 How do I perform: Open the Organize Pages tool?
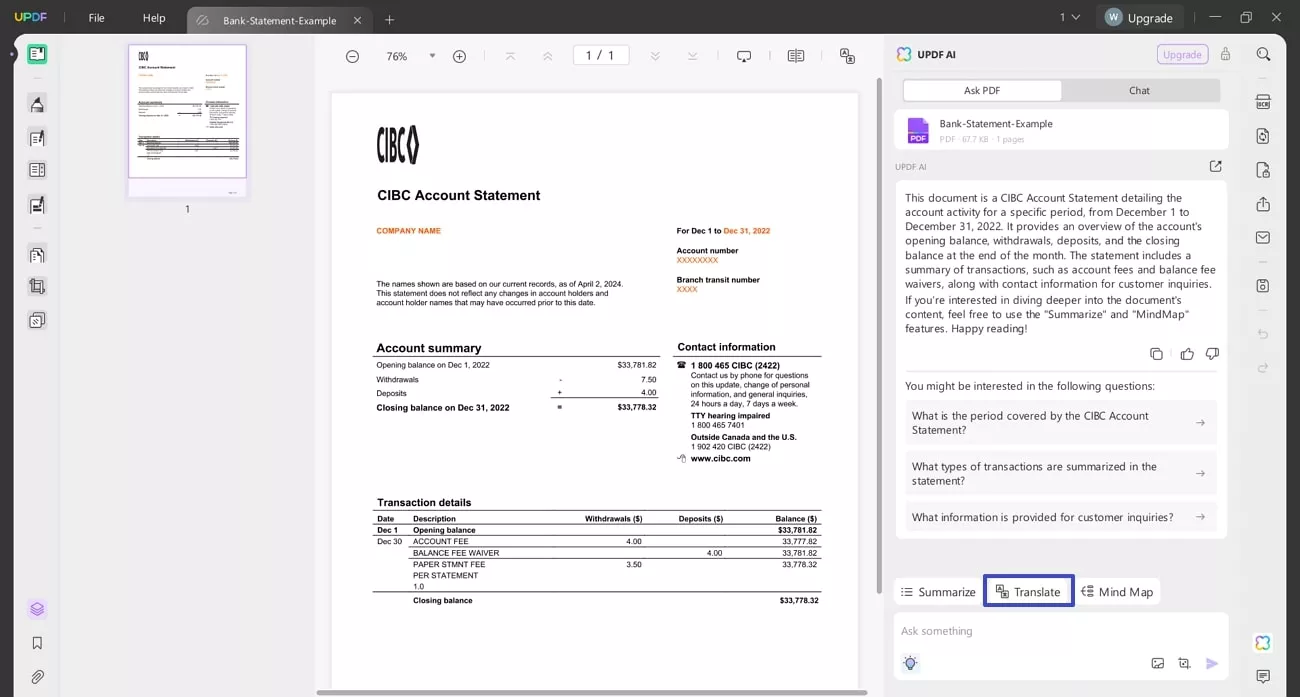37,254
